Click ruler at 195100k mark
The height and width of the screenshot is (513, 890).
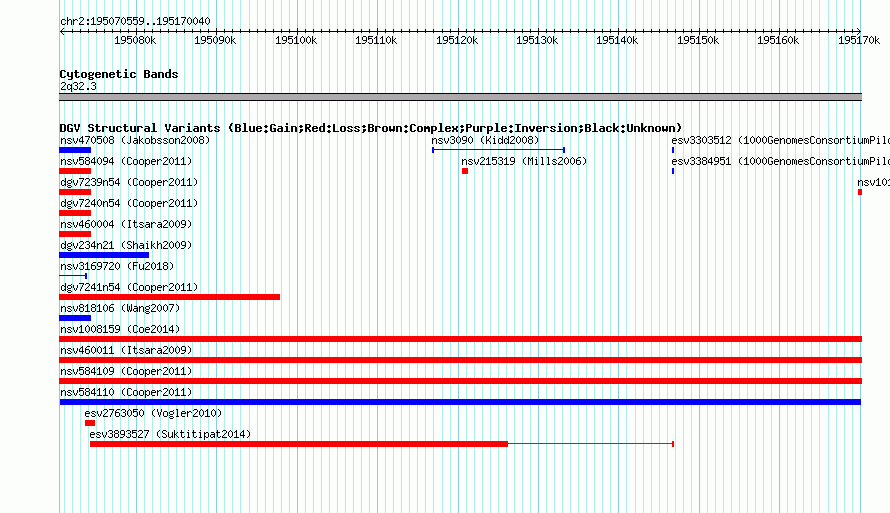(x=296, y=40)
